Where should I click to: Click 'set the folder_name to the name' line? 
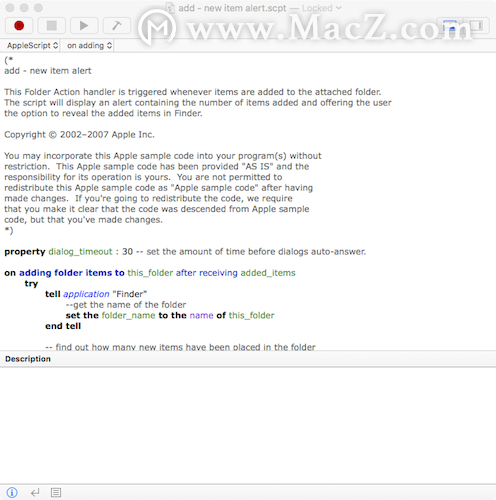coord(170,315)
